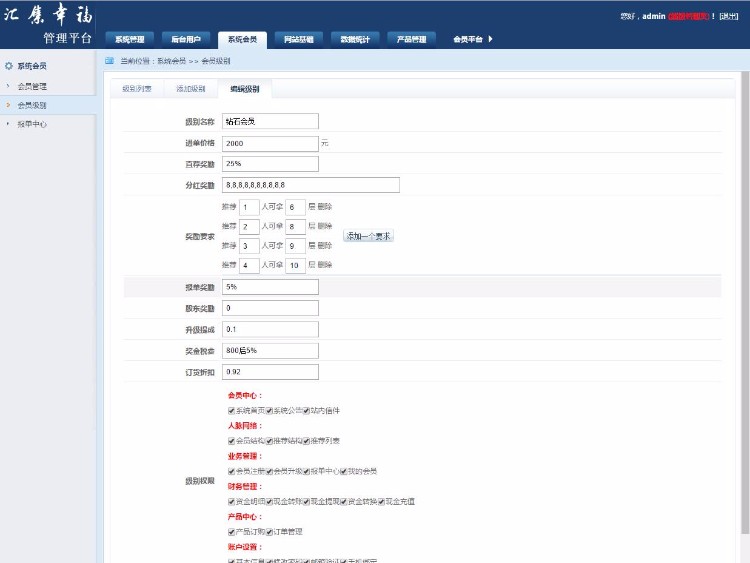
Task: Open the 产品管理 top menu
Action: (412, 39)
